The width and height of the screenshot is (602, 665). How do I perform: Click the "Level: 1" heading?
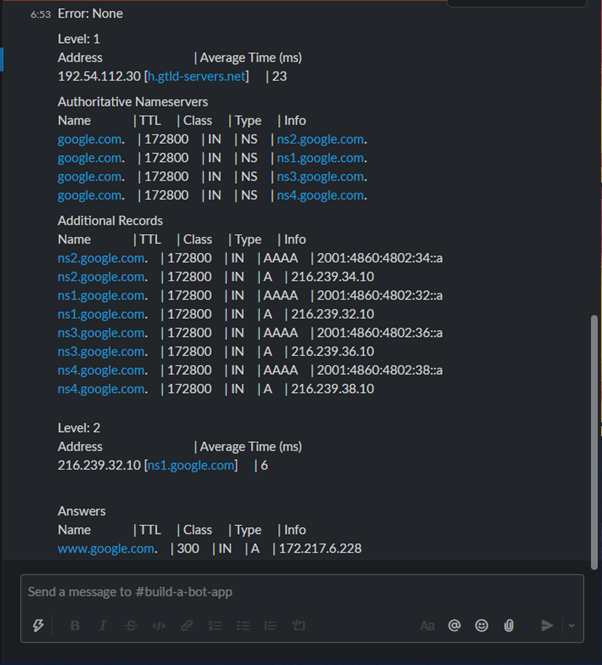pyautogui.click(x=79, y=39)
